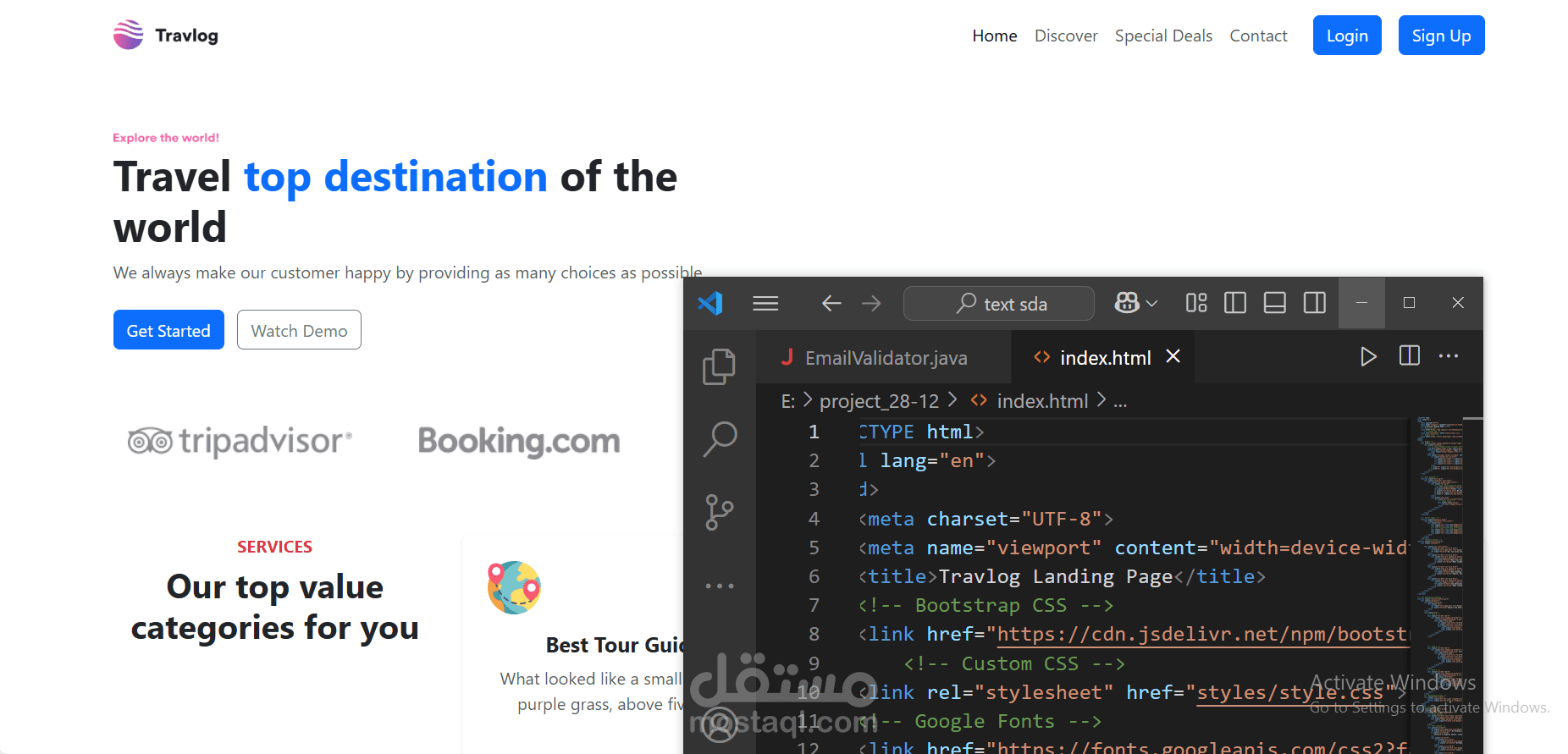Click the Watch Demo button
Screen dimensions: 1568x754
click(299, 330)
